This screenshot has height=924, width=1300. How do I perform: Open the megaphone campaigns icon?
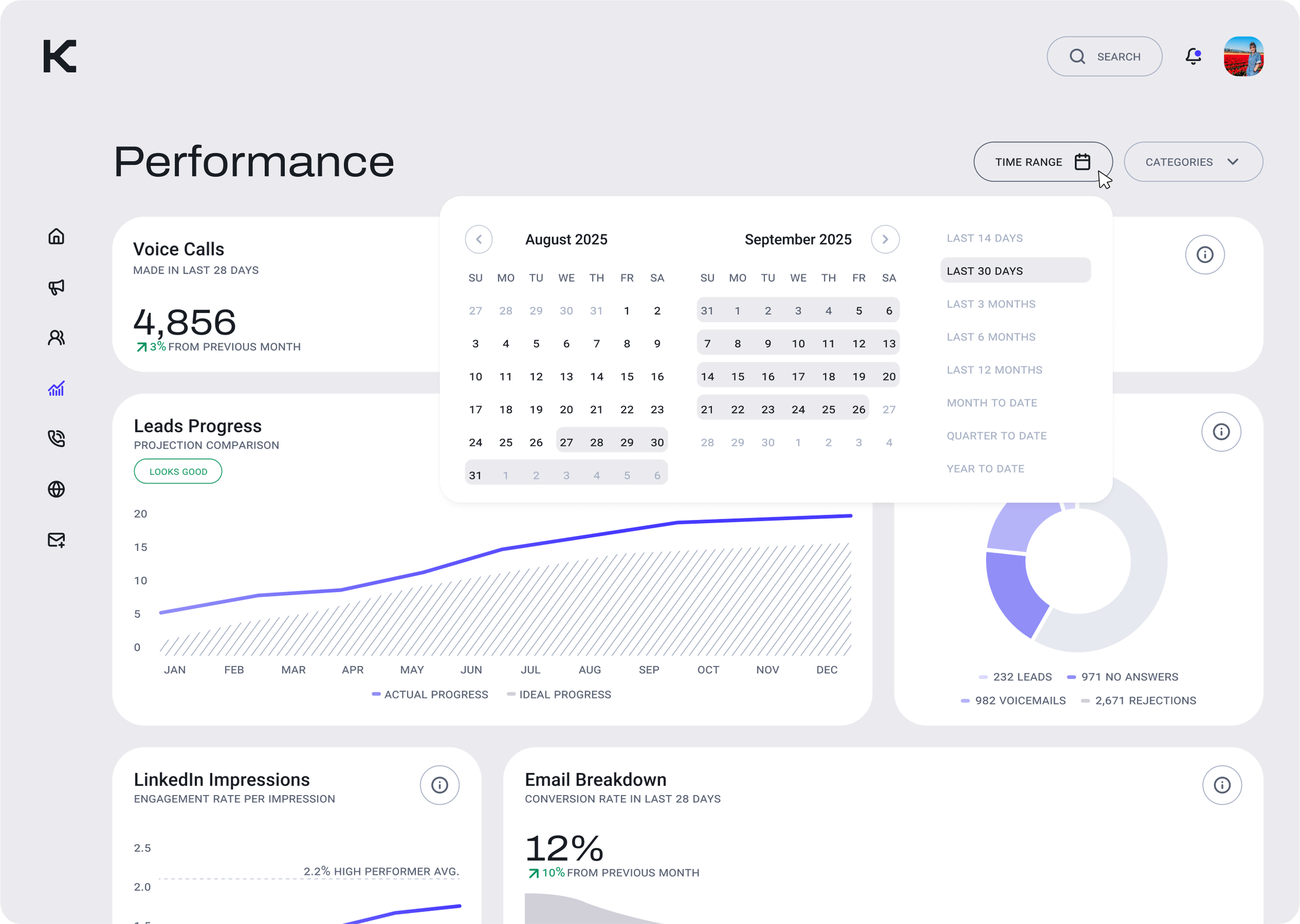56,287
